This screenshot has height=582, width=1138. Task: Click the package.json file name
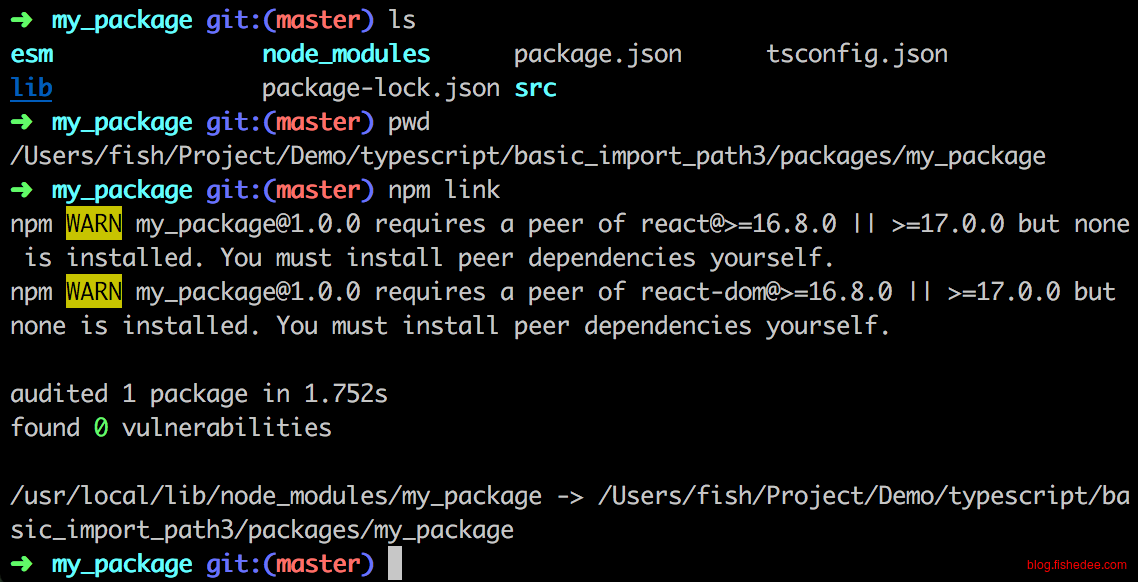[598, 54]
